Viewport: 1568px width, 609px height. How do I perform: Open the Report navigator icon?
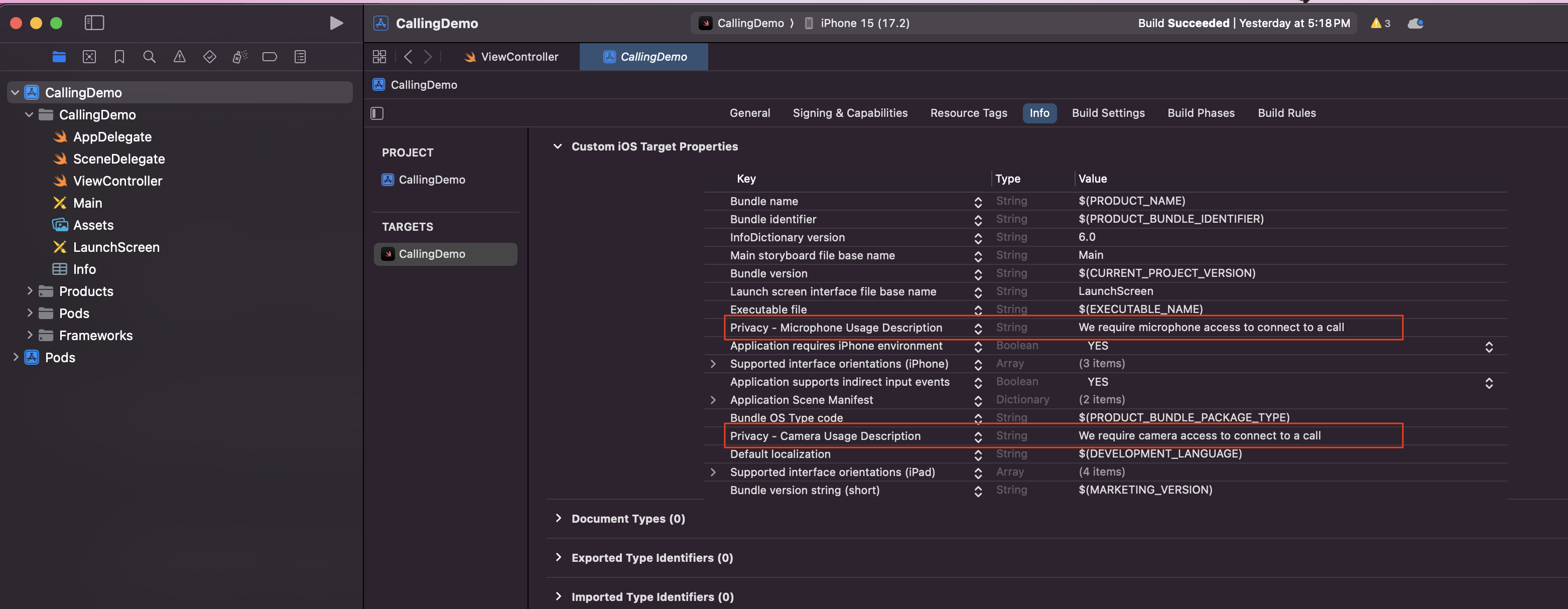point(300,57)
